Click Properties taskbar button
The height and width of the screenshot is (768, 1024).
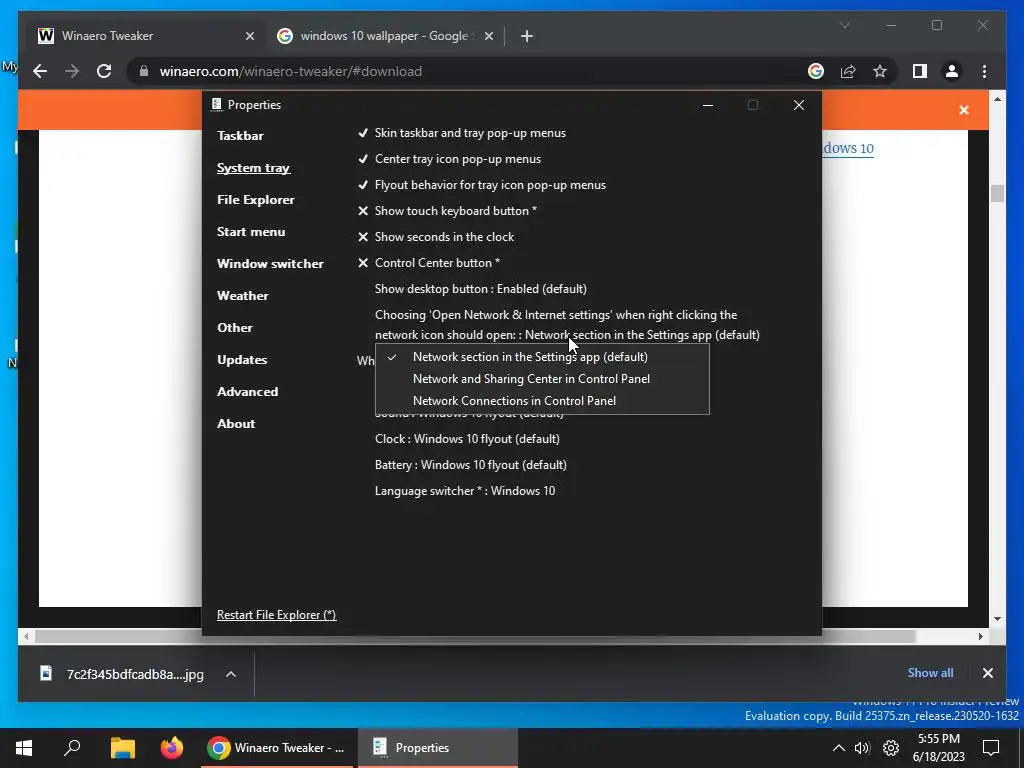coord(438,748)
